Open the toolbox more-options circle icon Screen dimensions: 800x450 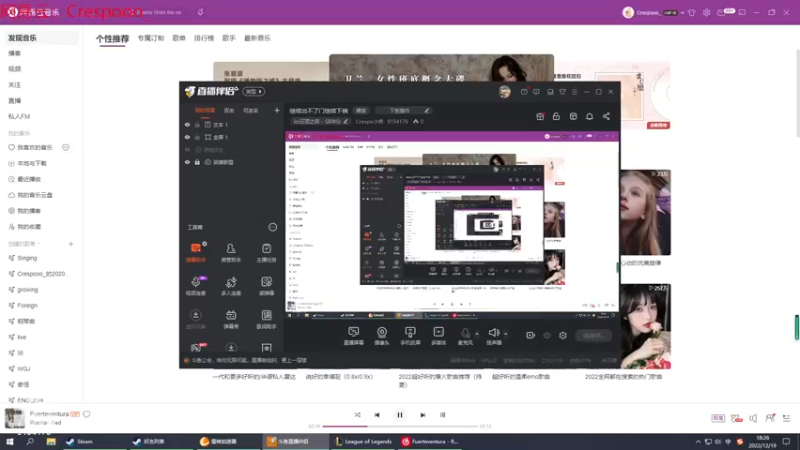[273, 227]
